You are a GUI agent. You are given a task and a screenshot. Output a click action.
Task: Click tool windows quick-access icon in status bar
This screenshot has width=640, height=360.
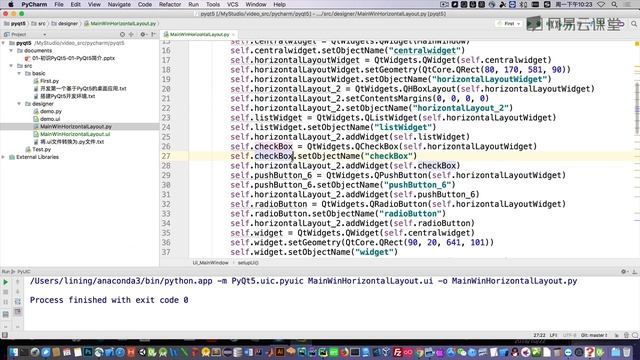[x=4, y=335]
